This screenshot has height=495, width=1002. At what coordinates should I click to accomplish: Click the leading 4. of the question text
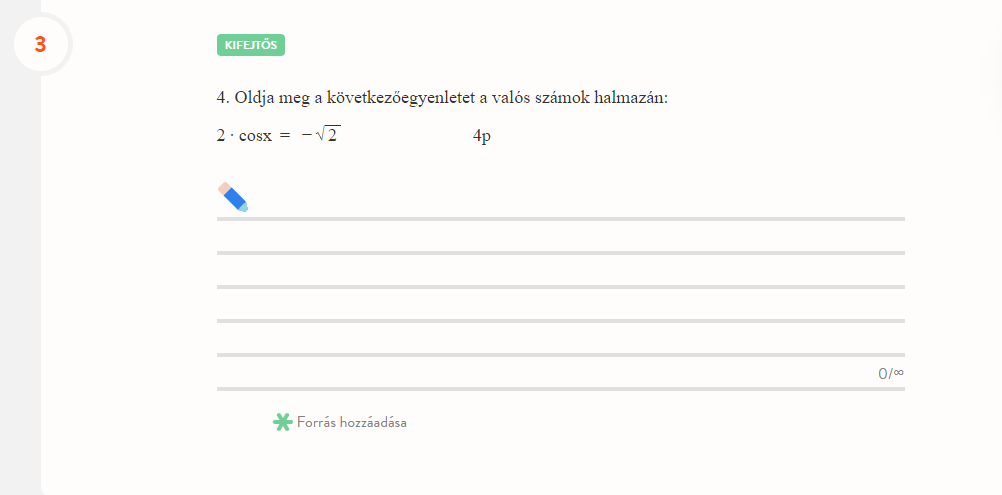(x=223, y=98)
